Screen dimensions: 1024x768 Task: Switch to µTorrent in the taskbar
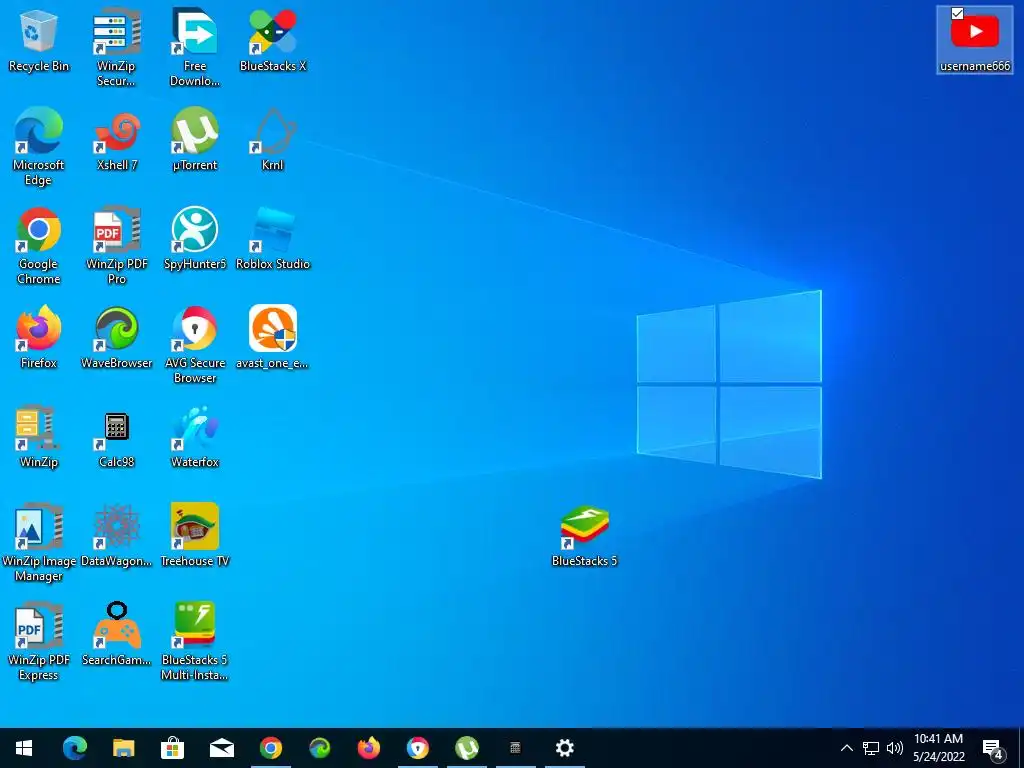click(x=467, y=748)
